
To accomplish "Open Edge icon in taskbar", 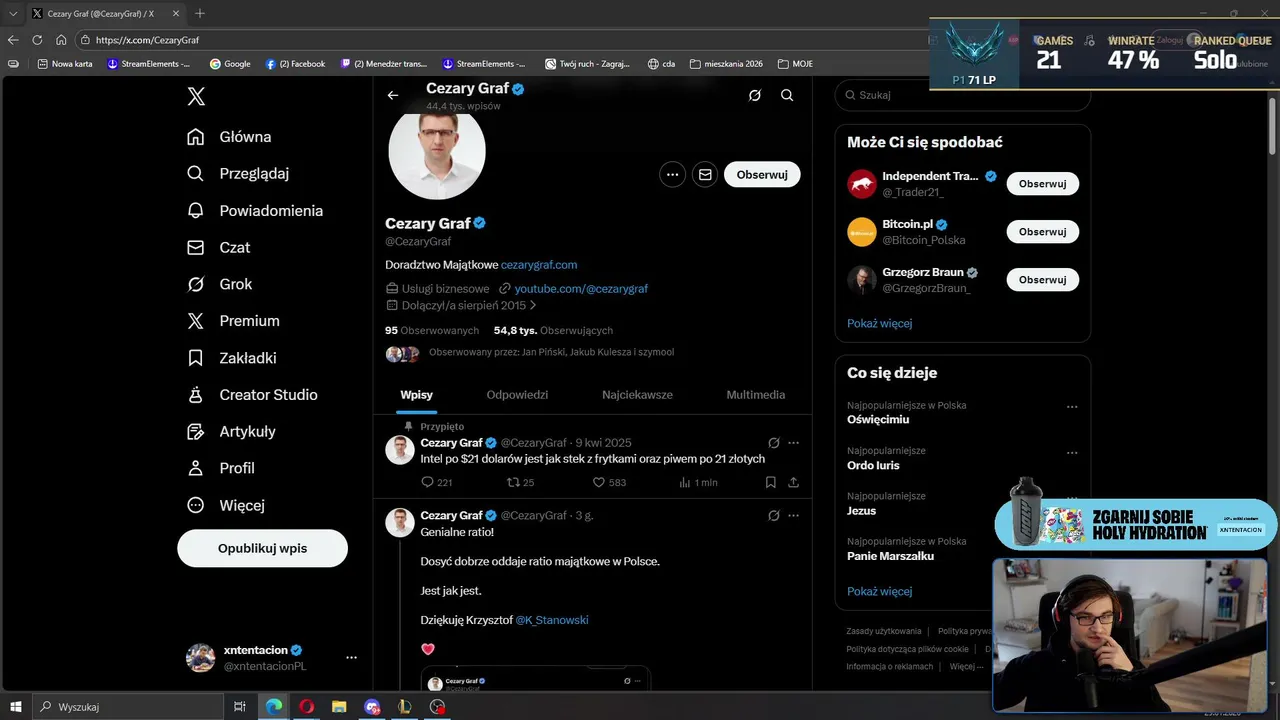I will tap(273, 707).
